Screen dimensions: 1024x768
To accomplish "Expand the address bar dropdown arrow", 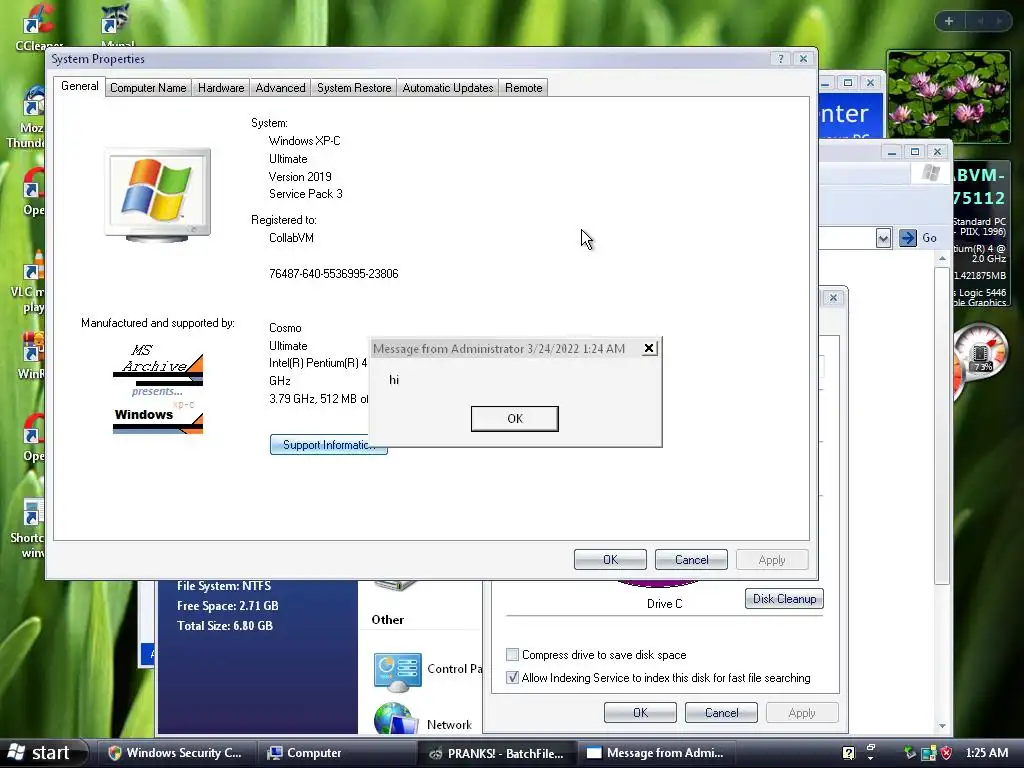I will tap(883, 238).
